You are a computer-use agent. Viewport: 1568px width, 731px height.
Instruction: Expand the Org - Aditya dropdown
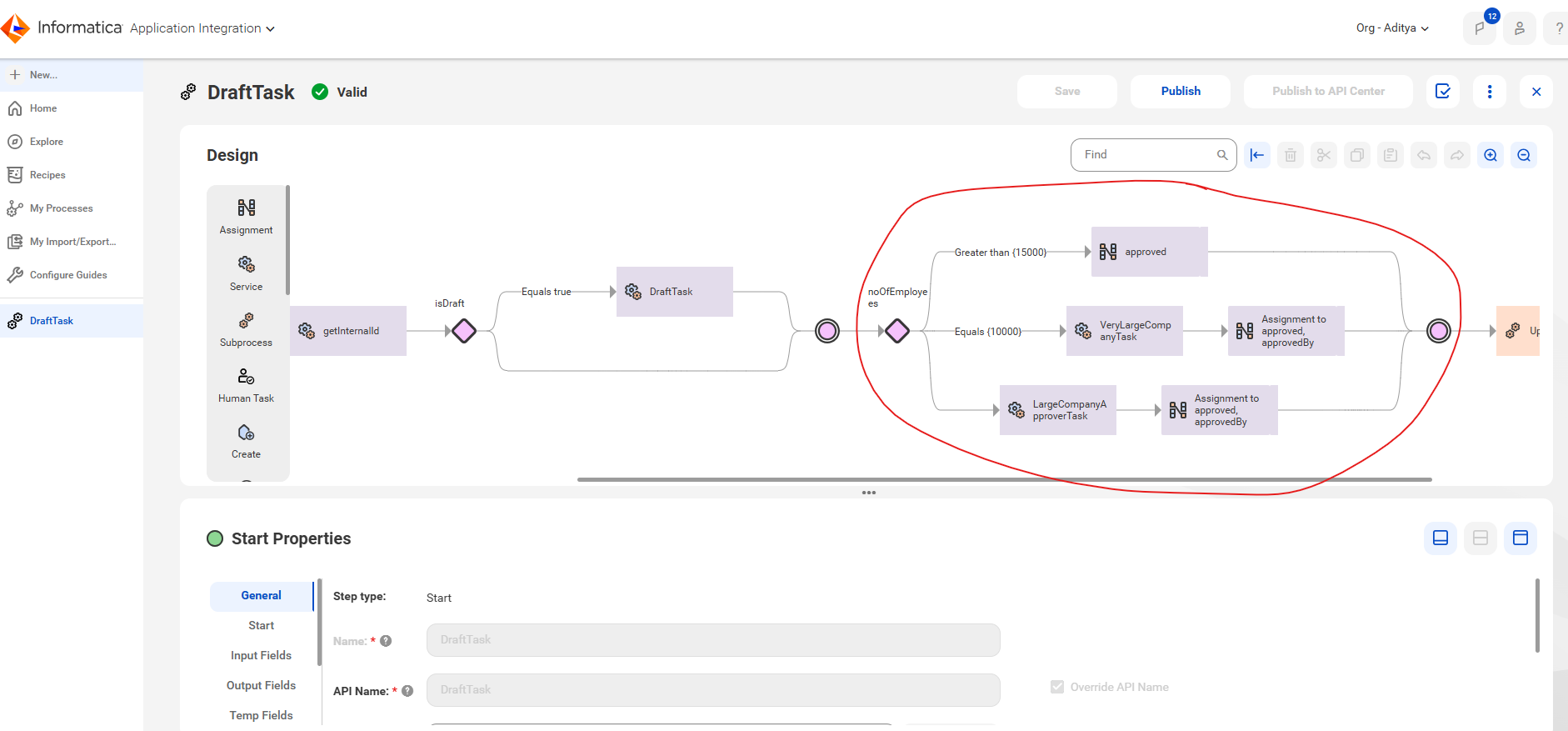(1392, 28)
